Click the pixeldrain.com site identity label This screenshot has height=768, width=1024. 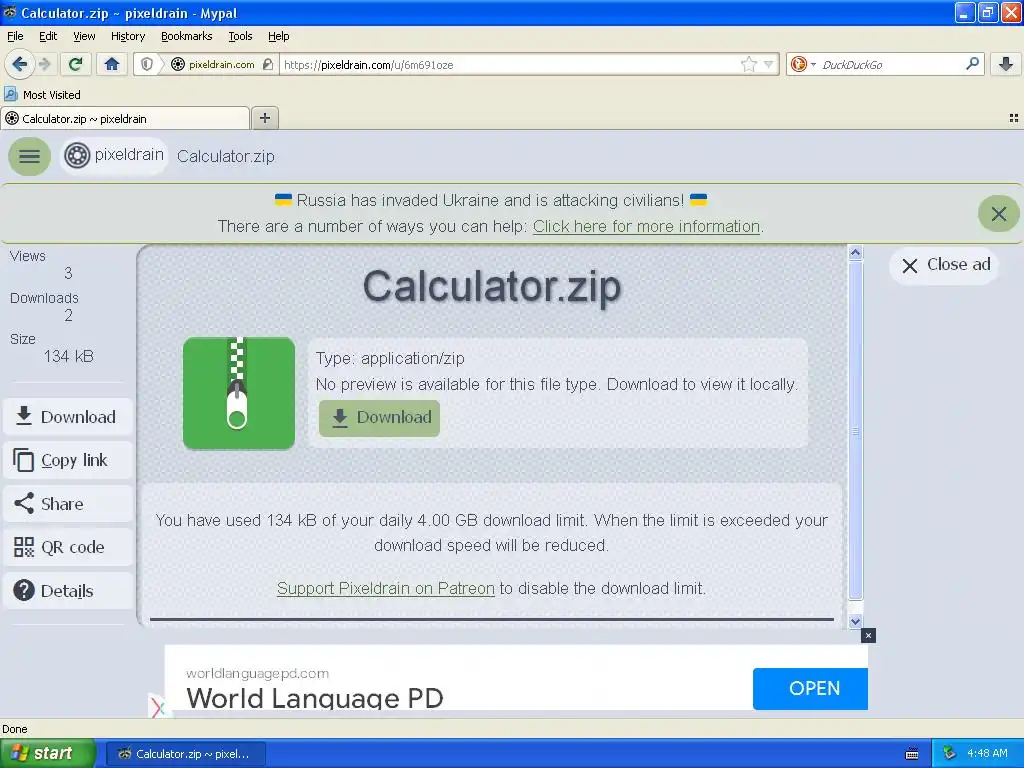[x=221, y=64]
